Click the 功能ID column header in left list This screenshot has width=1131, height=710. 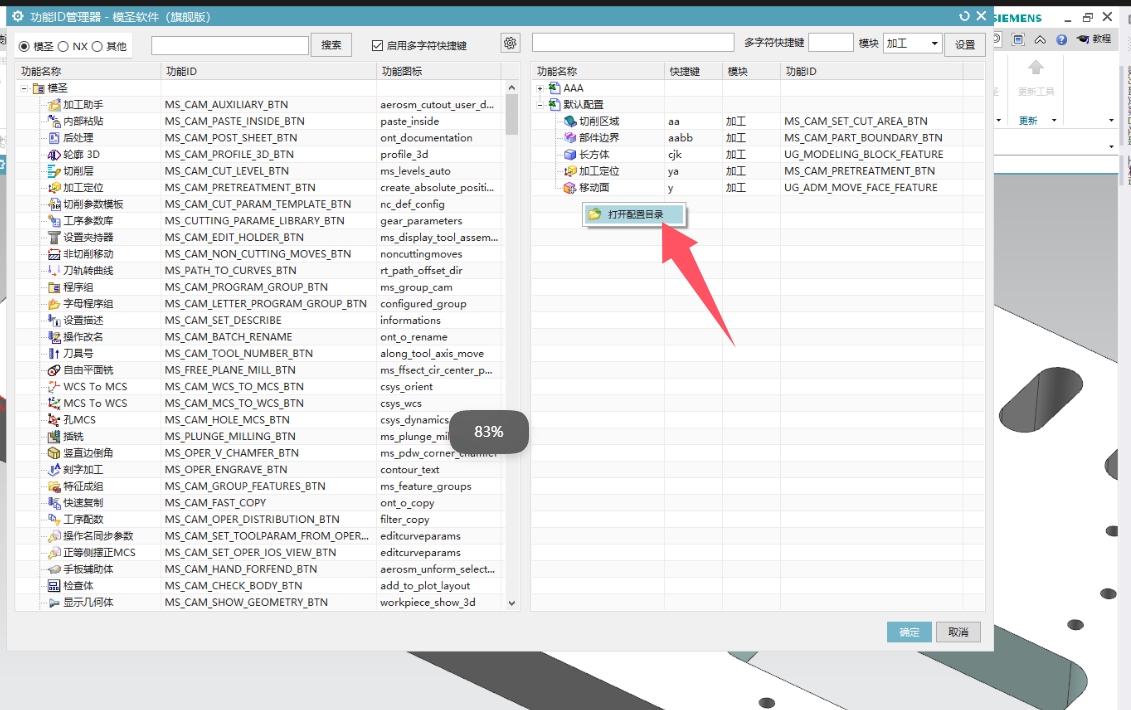pos(268,71)
